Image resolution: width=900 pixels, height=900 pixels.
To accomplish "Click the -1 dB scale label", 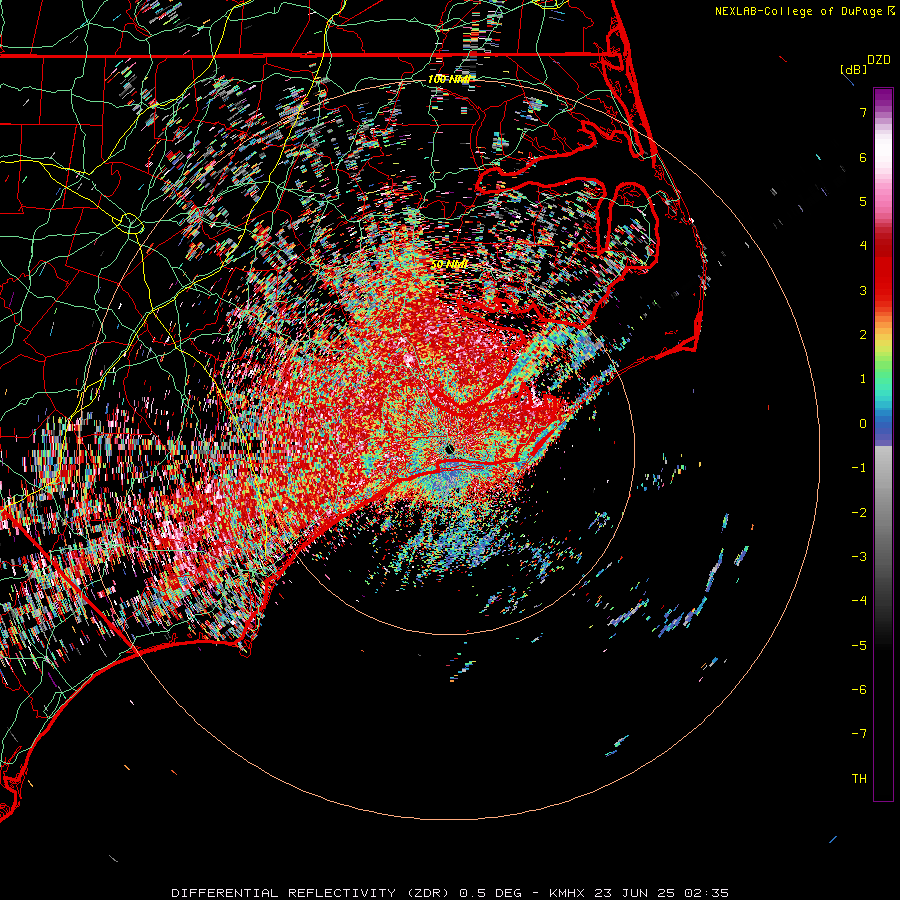I will tap(859, 468).
